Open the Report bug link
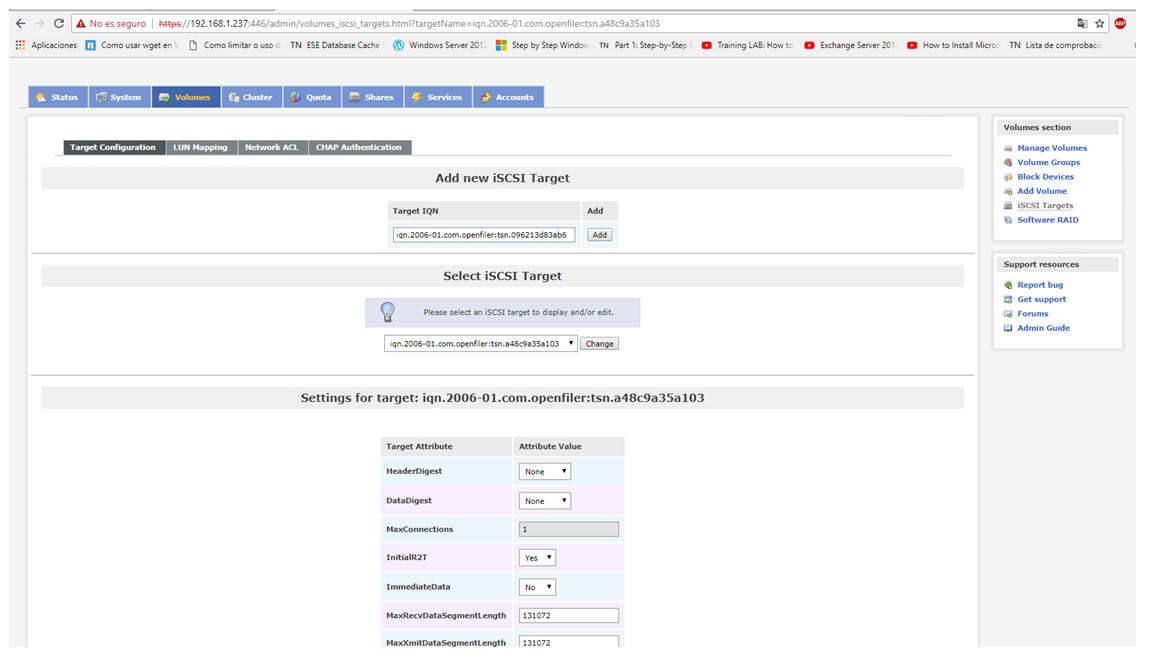 [x=1039, y=285]
